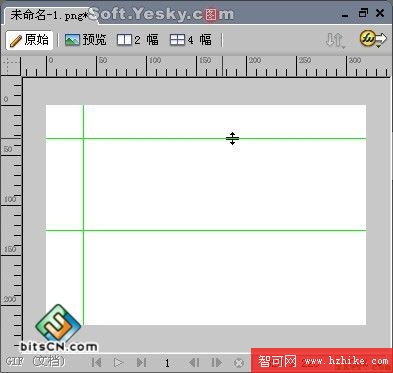This screenshot has height=373, width=393.
Task: Play the animation frames
Action: [118, 362]
